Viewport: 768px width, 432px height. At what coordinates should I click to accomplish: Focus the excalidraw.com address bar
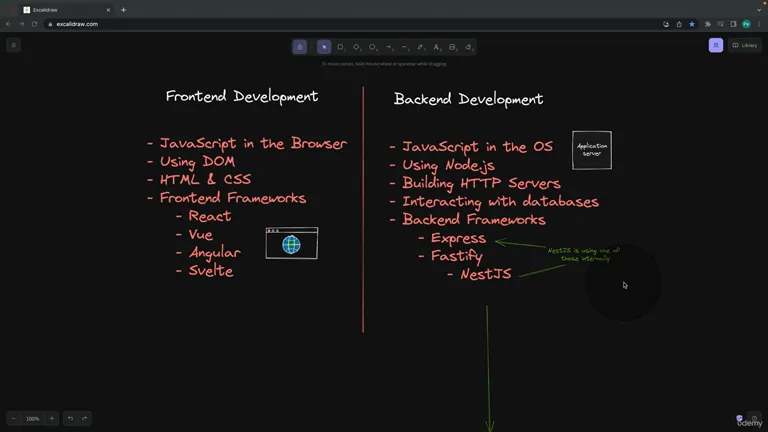coord(353,24)
